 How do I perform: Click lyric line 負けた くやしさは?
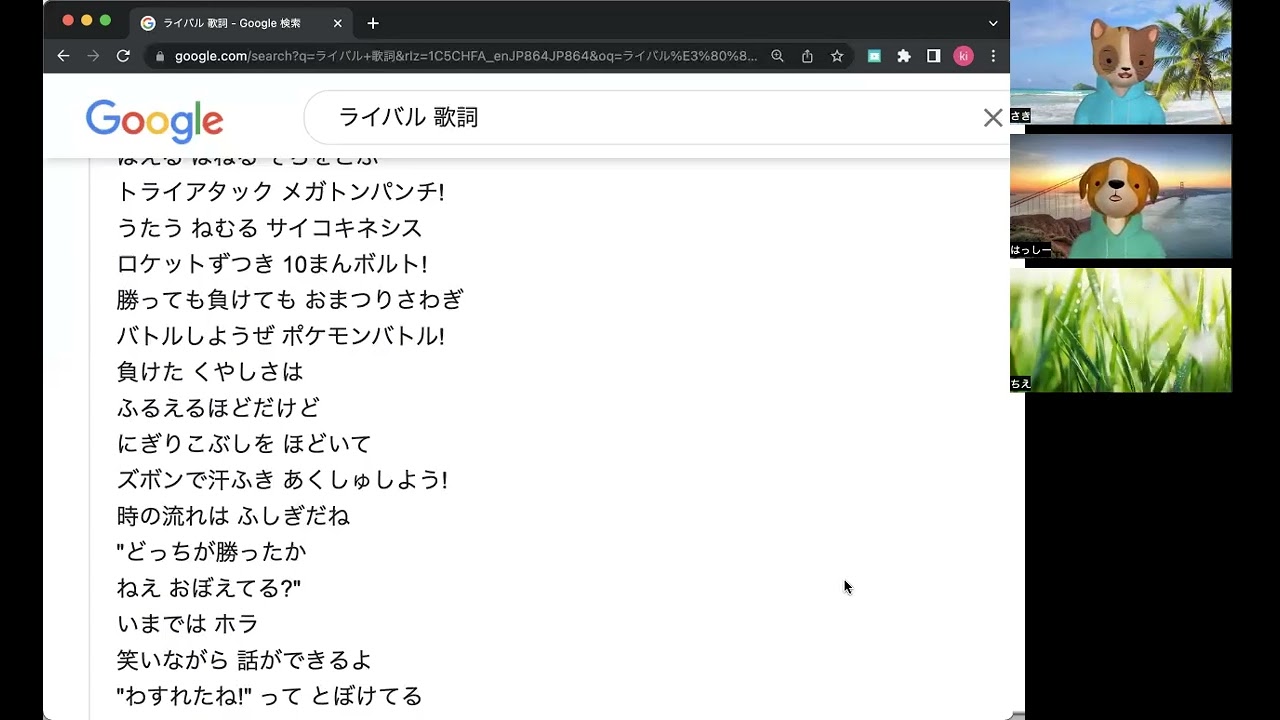tap(210, 372)
